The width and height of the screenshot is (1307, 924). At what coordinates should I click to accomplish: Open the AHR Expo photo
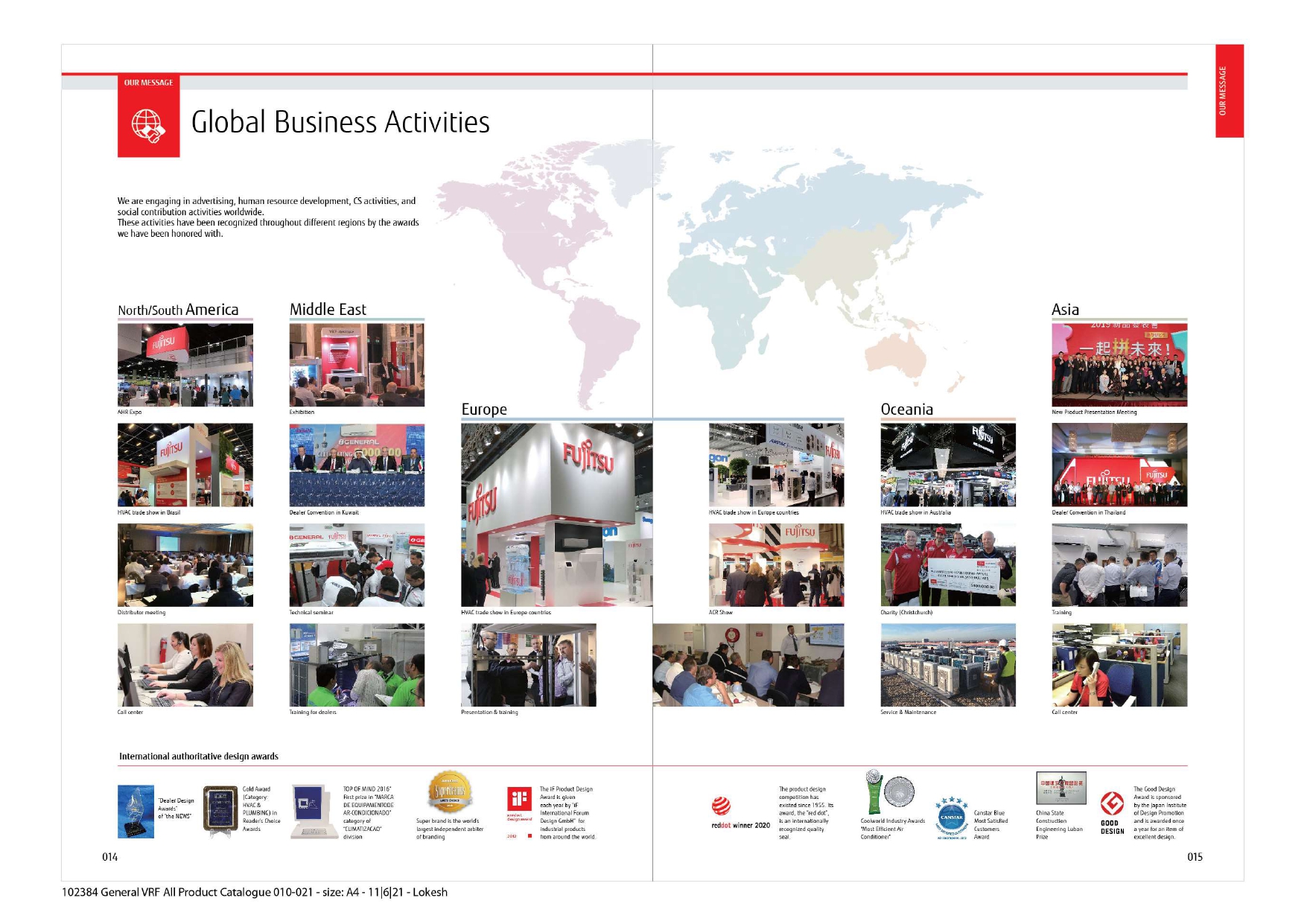click(x=185, y=365)
